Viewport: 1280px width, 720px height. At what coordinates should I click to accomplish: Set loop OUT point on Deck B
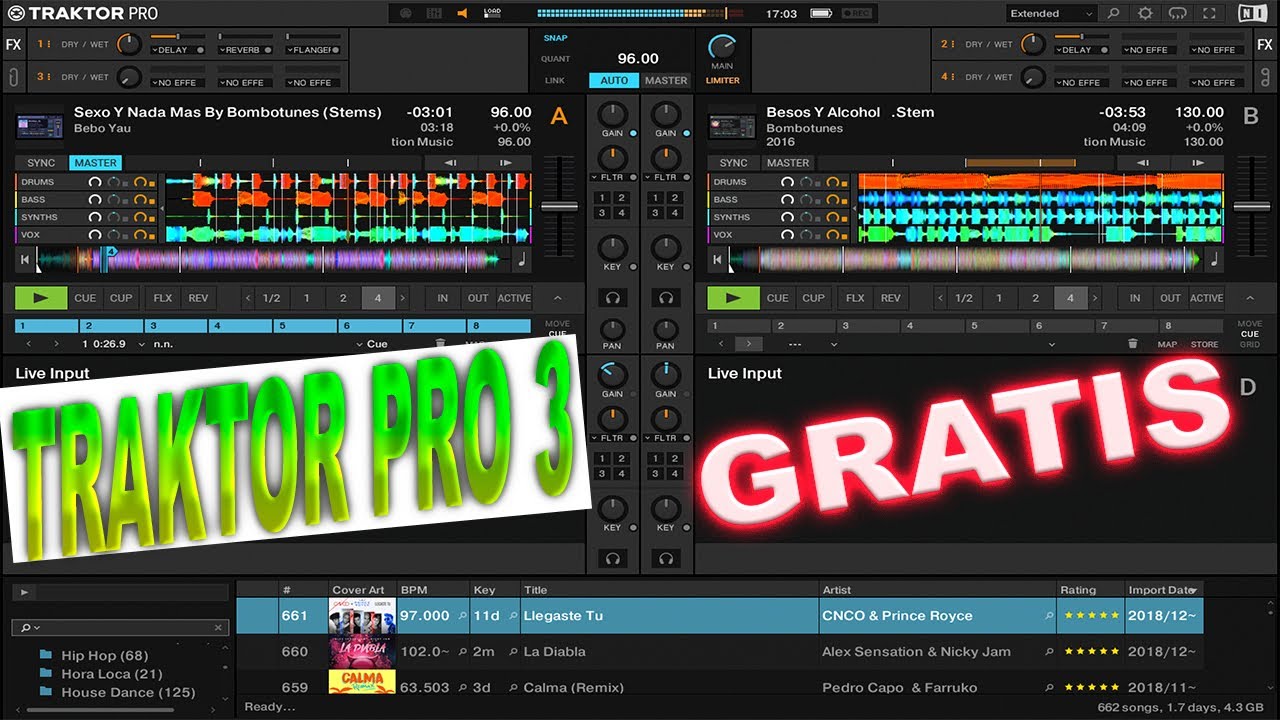(x=1170, y=298)
